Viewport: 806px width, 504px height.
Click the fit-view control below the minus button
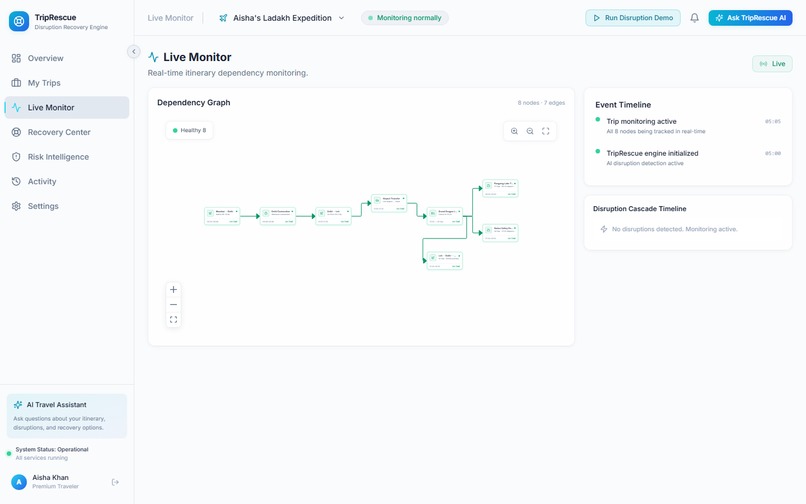pyautogui.click(x=173, y=319)
